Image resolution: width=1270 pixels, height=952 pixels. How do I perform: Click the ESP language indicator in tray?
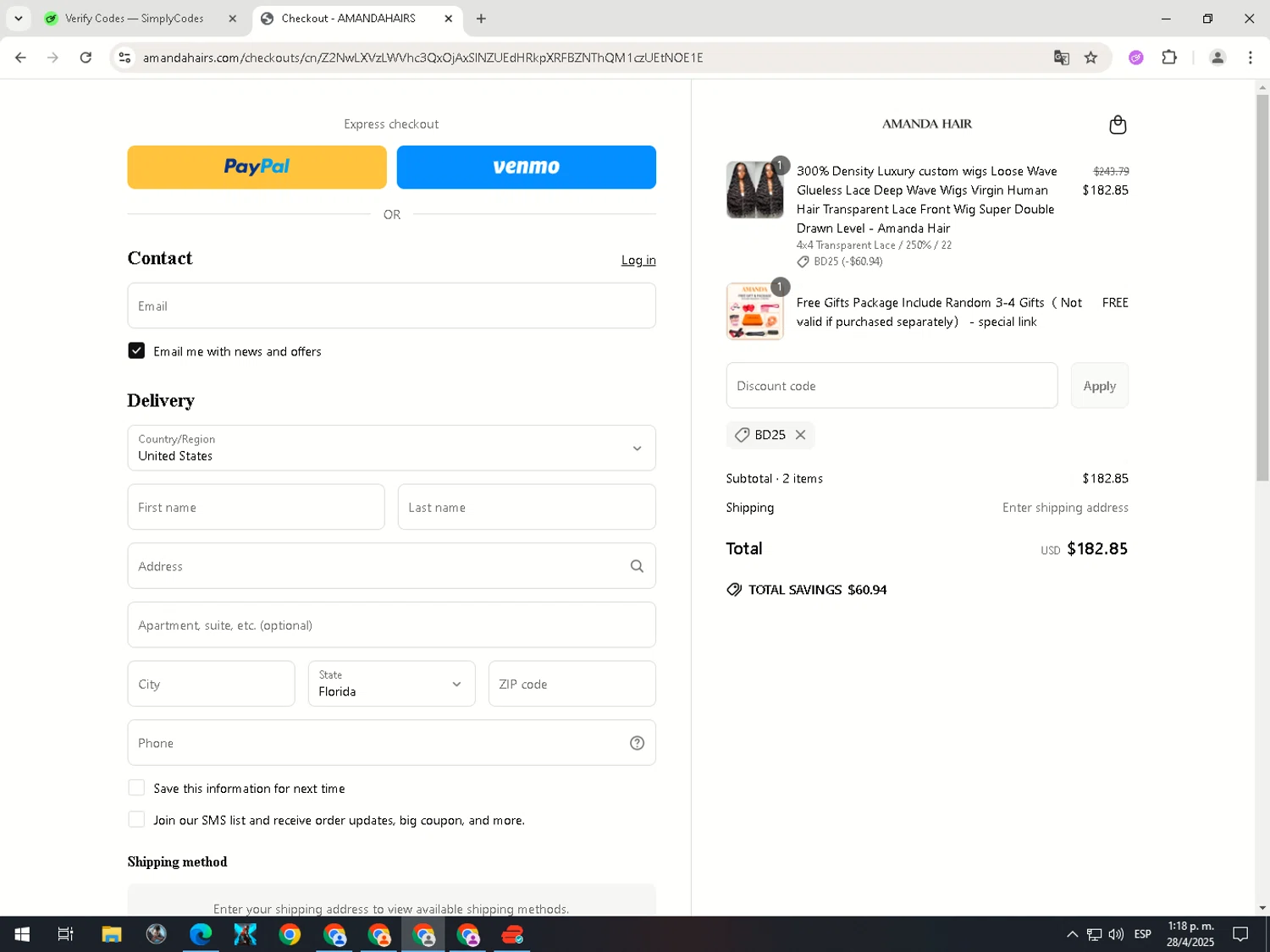(1142, 934)
